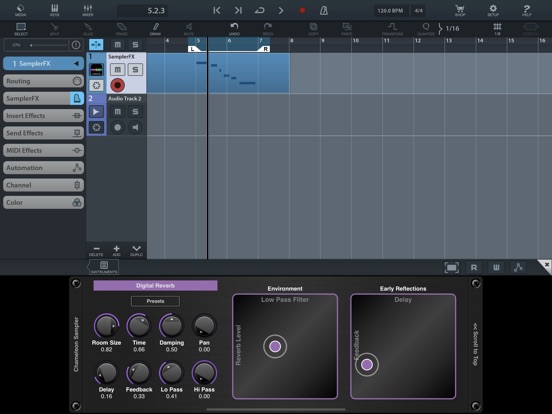Open the SamplerFX track instrument icon
Screen dimensions: 552x414
96,69
